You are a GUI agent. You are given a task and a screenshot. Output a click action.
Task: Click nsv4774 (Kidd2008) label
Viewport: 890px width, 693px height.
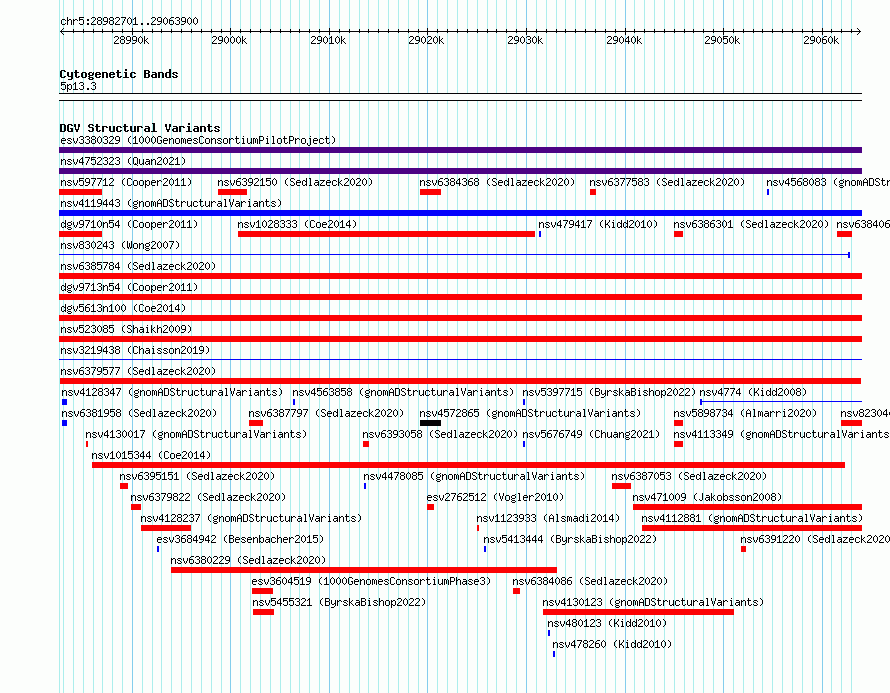[753, 392]
